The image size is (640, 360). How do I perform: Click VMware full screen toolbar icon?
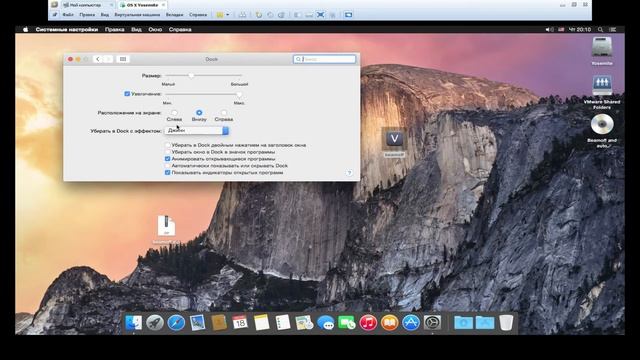tap(321, 15)
